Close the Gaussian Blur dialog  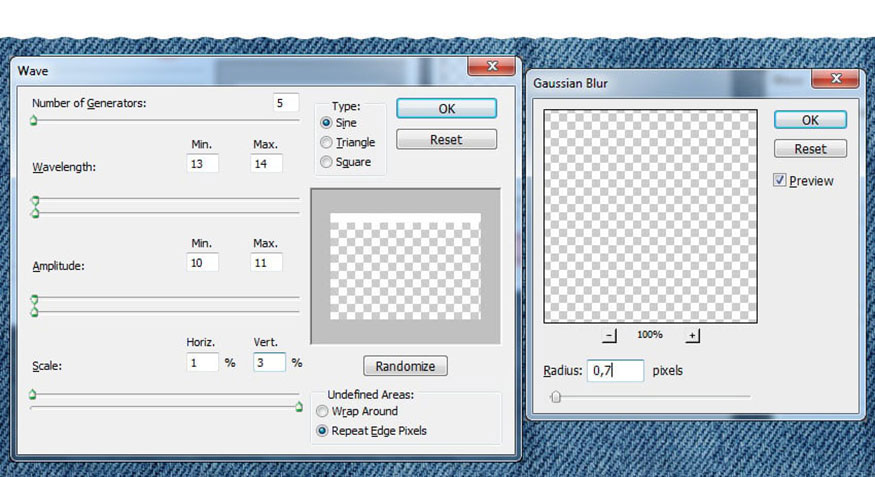click(835, 79)
